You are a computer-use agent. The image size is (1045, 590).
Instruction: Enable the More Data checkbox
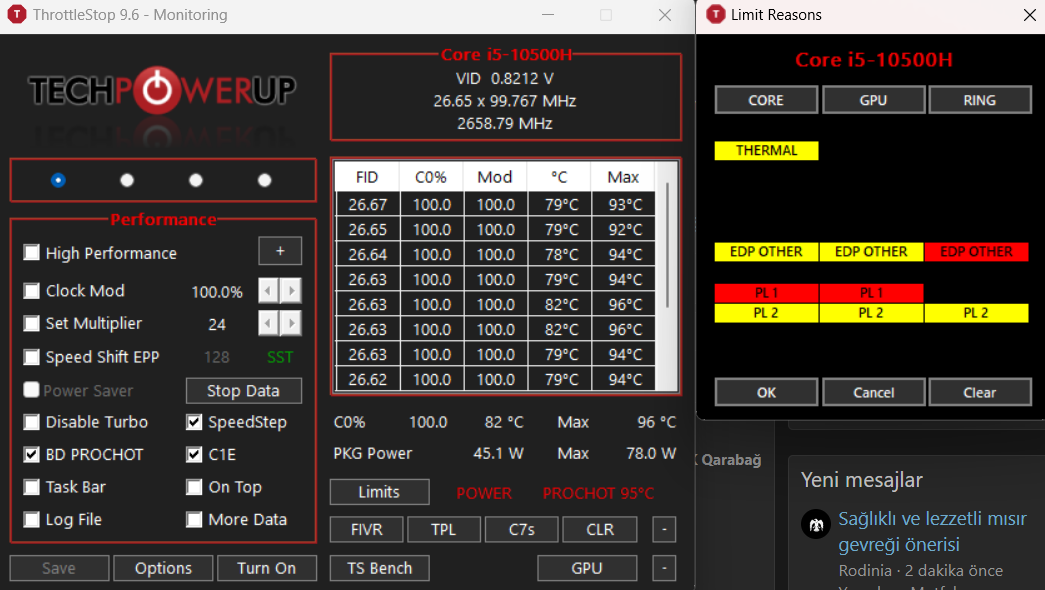pyautogui.click(x=194, y=519)
